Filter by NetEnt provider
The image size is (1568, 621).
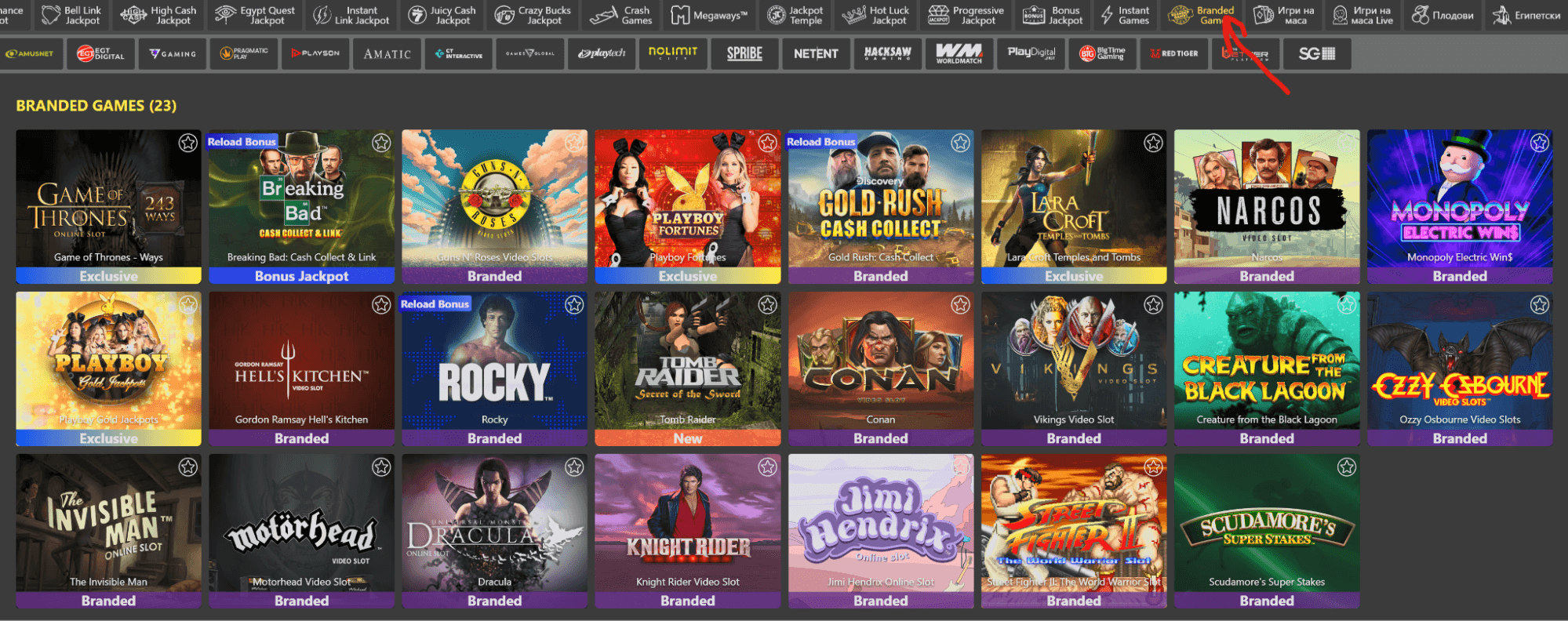(x=816, y=54)
